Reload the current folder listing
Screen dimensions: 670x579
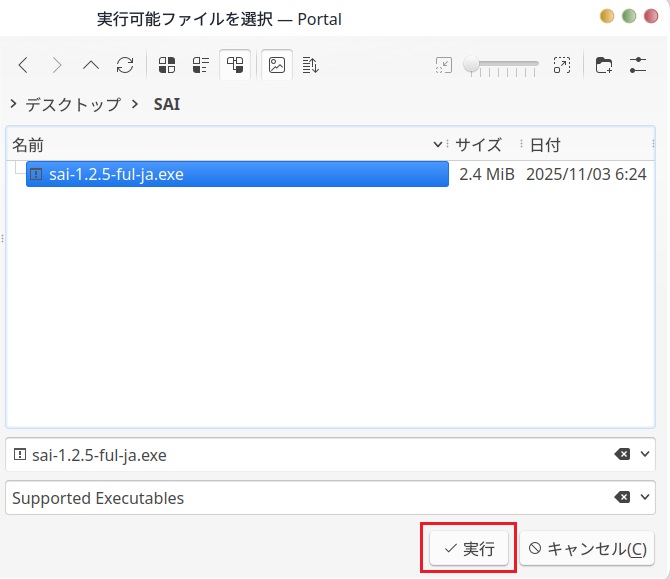coord(125,65)
